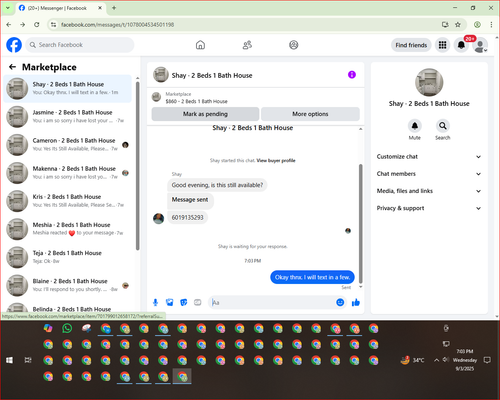Click the Facebook logo icon
Screen dimensions: 500x400
[x=14, y=45]
